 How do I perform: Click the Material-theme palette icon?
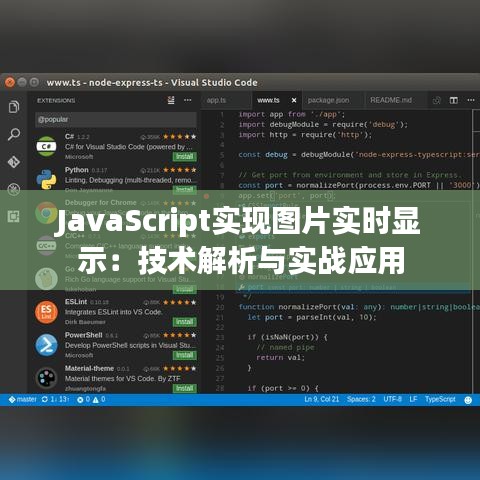coord(46,378)
